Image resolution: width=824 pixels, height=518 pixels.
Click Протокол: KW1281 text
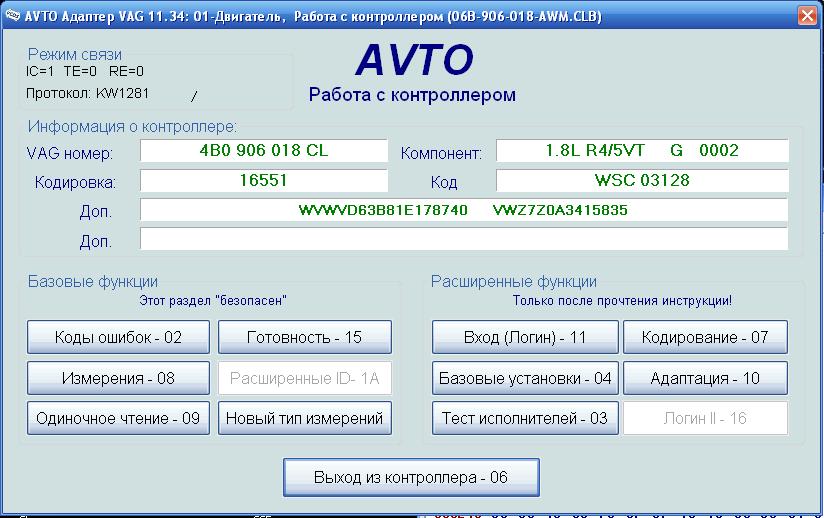coord(87,94)
